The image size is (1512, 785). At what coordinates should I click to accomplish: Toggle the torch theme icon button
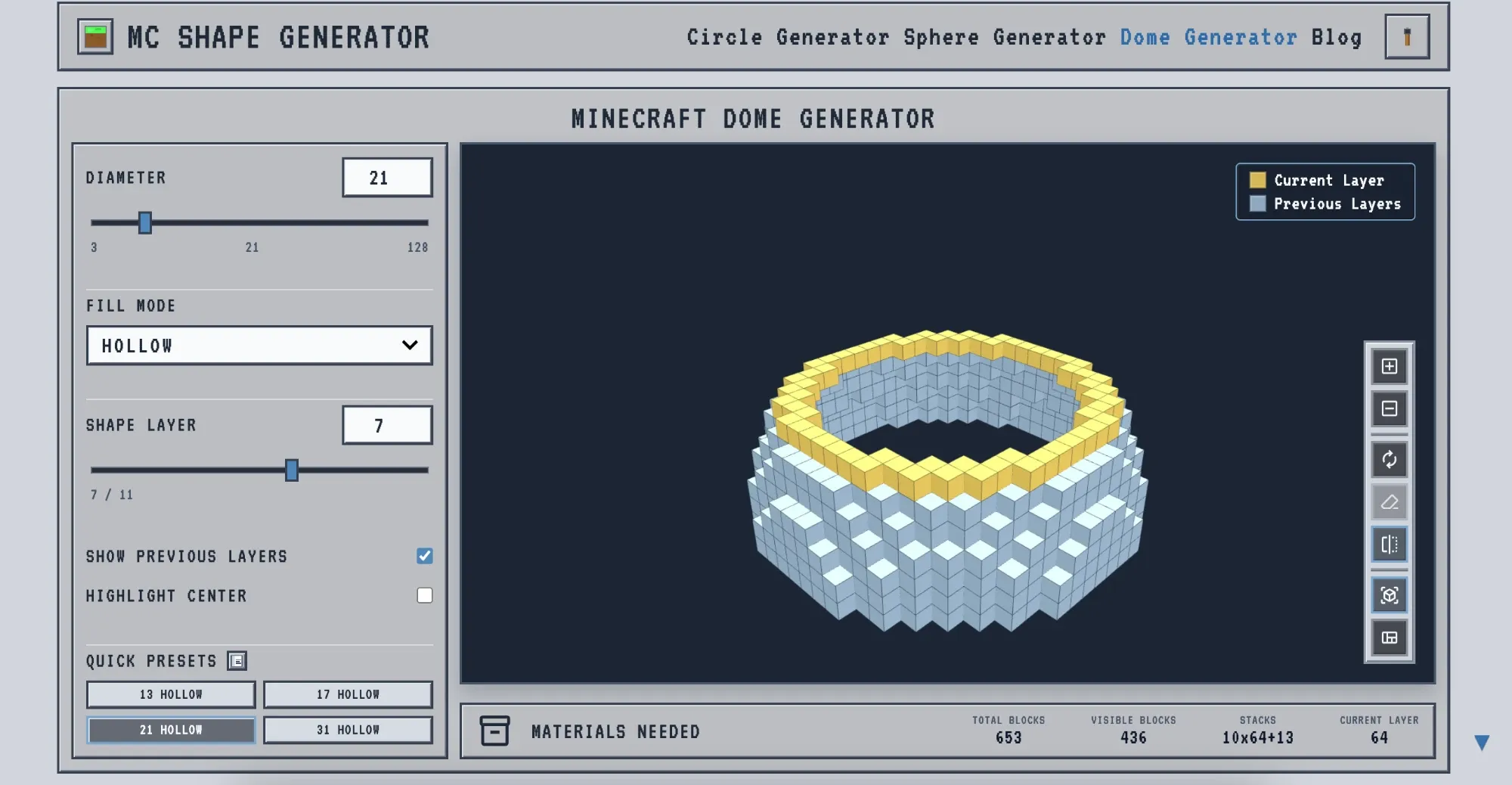1407,36
